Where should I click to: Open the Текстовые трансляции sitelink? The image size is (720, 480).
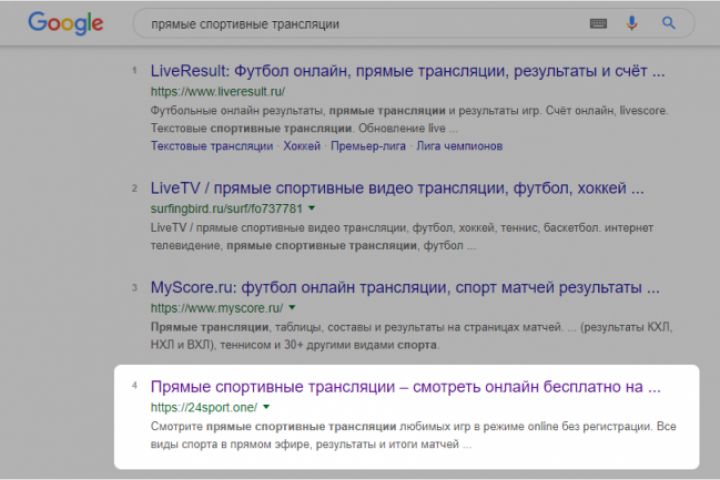pyautogui.click(x=212, y=146)
